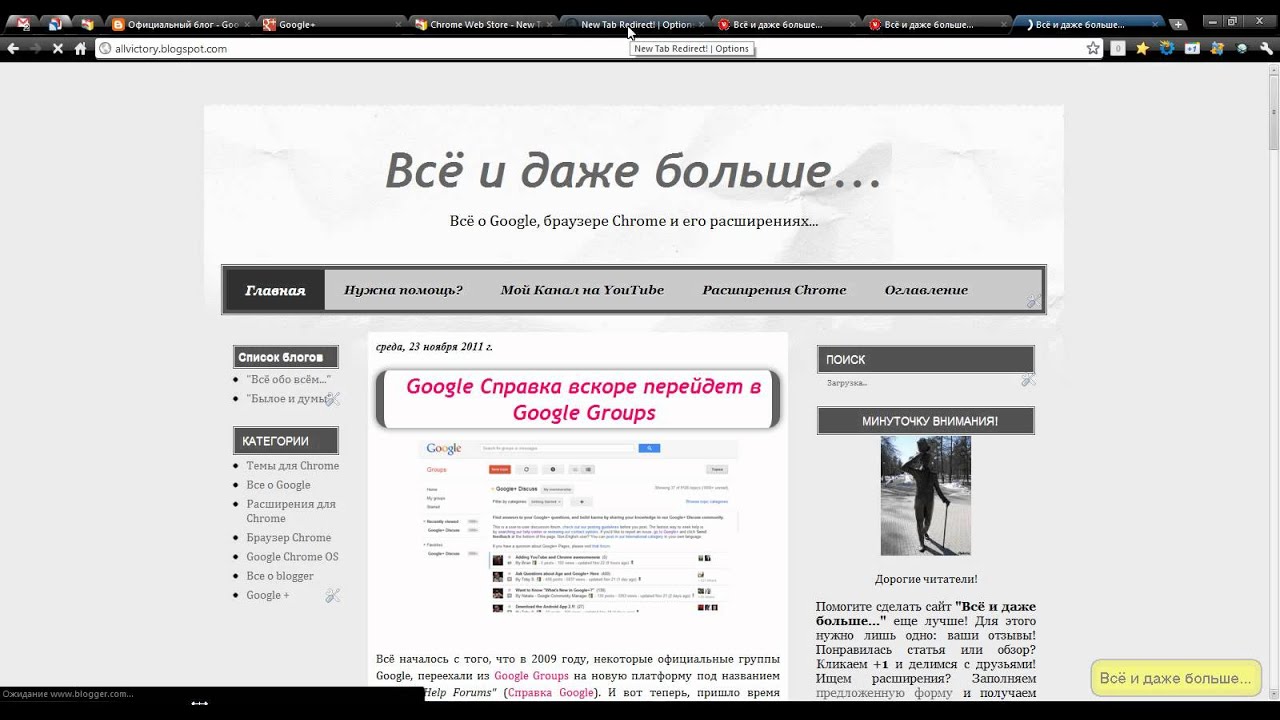Open the Google Chrome OS category
This screenshot has height=720, width=1280.
292,556
